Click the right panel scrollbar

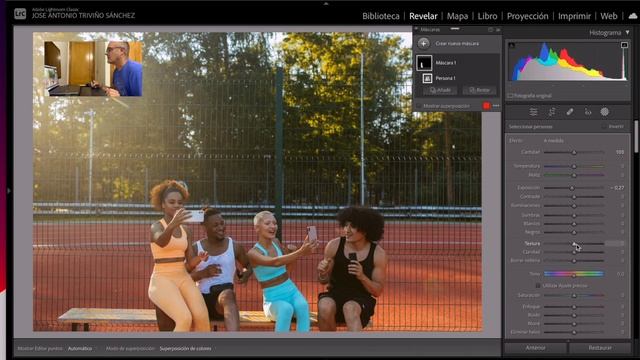(x=636, y=137)
